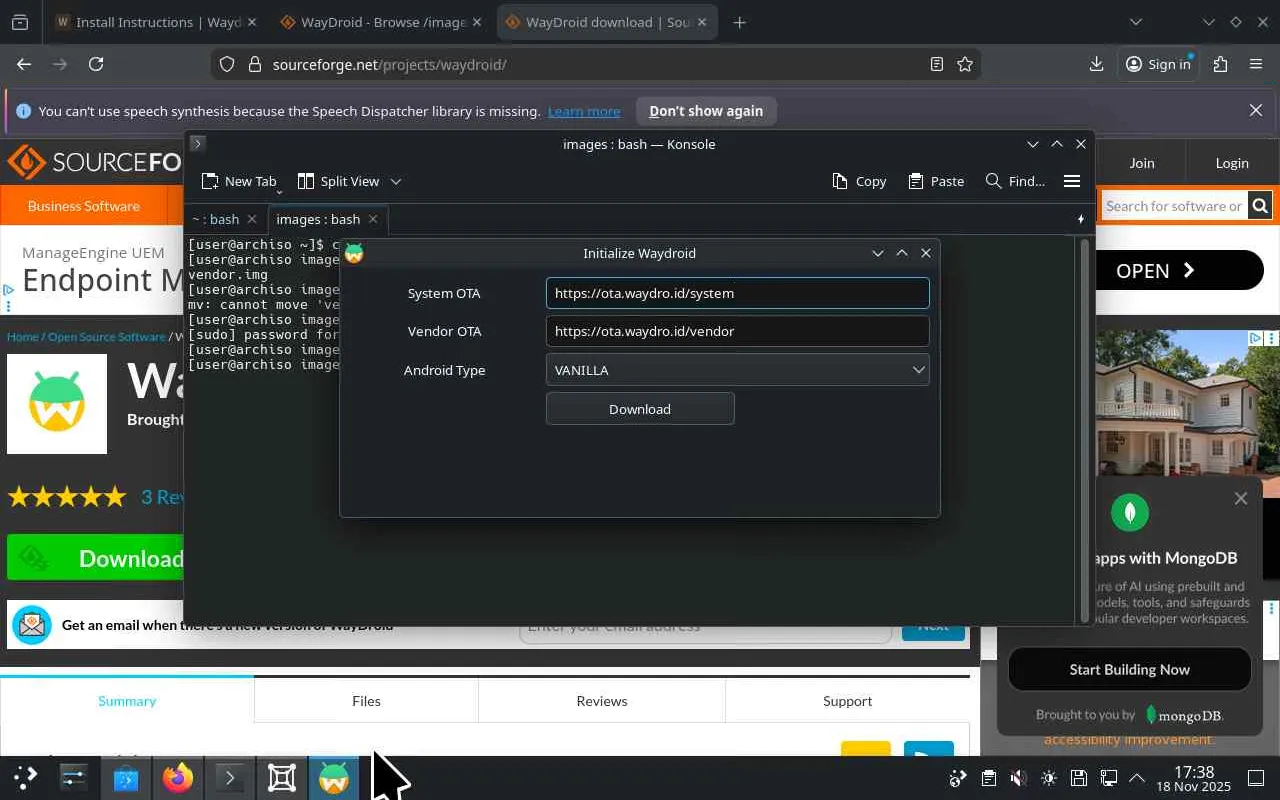Open the clipboard tray icon

tap(988, 778)
